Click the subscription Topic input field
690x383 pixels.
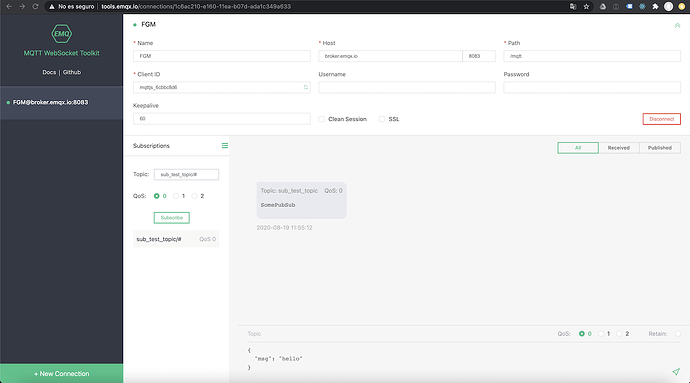click(x=186, y=174)
